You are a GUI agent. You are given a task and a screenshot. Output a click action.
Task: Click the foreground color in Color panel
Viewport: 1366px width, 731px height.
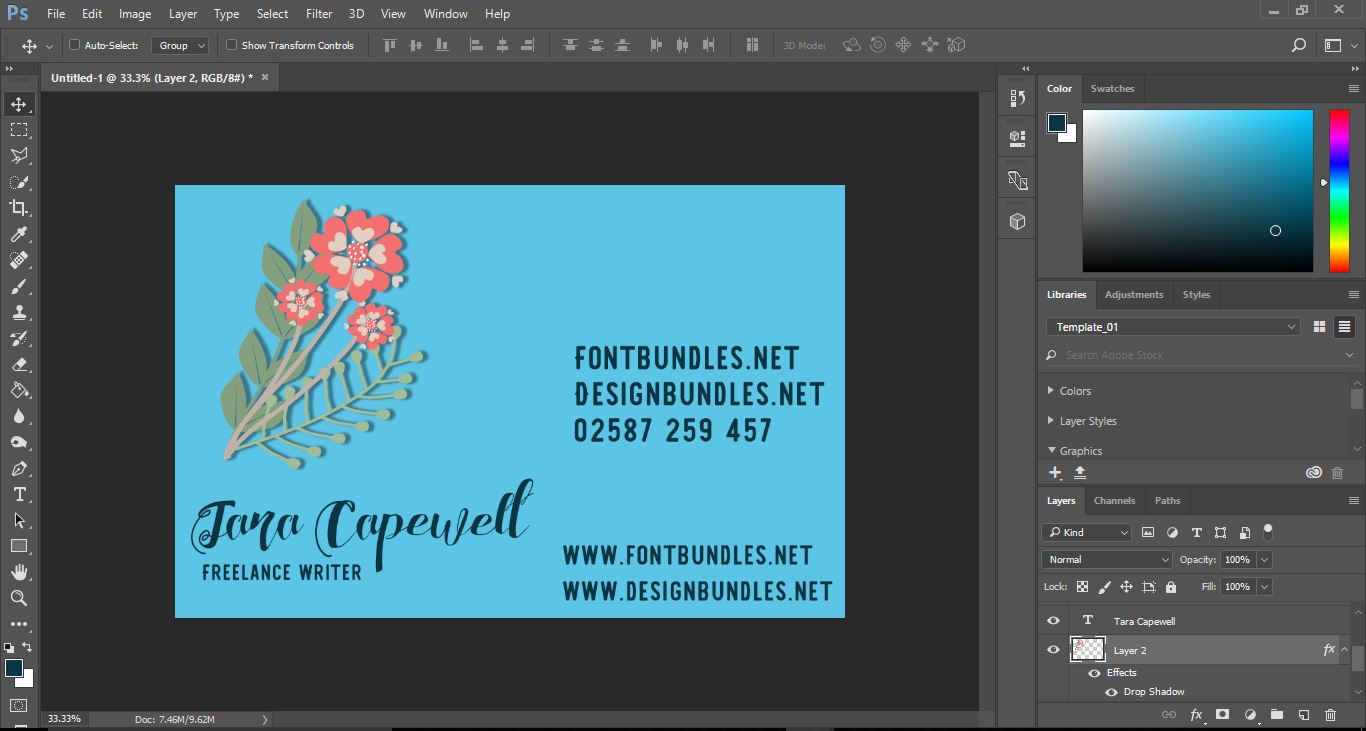tap(1057, 123)
